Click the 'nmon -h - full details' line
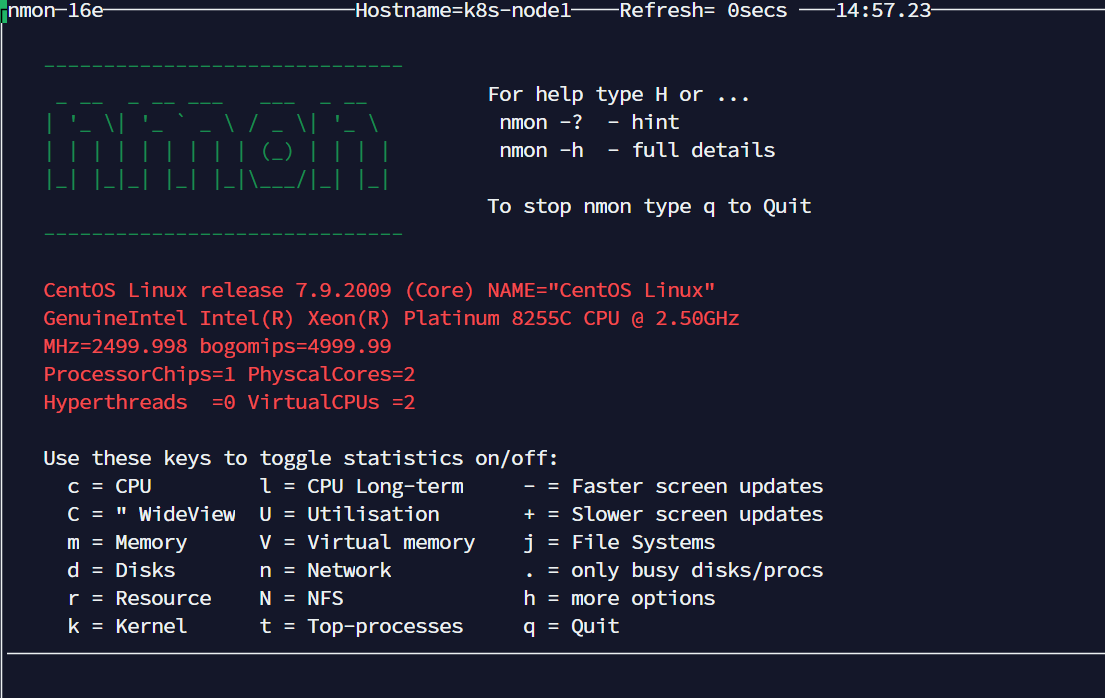Image resolution: width=1105 pixels, height=698 pixels. [637, 151]
